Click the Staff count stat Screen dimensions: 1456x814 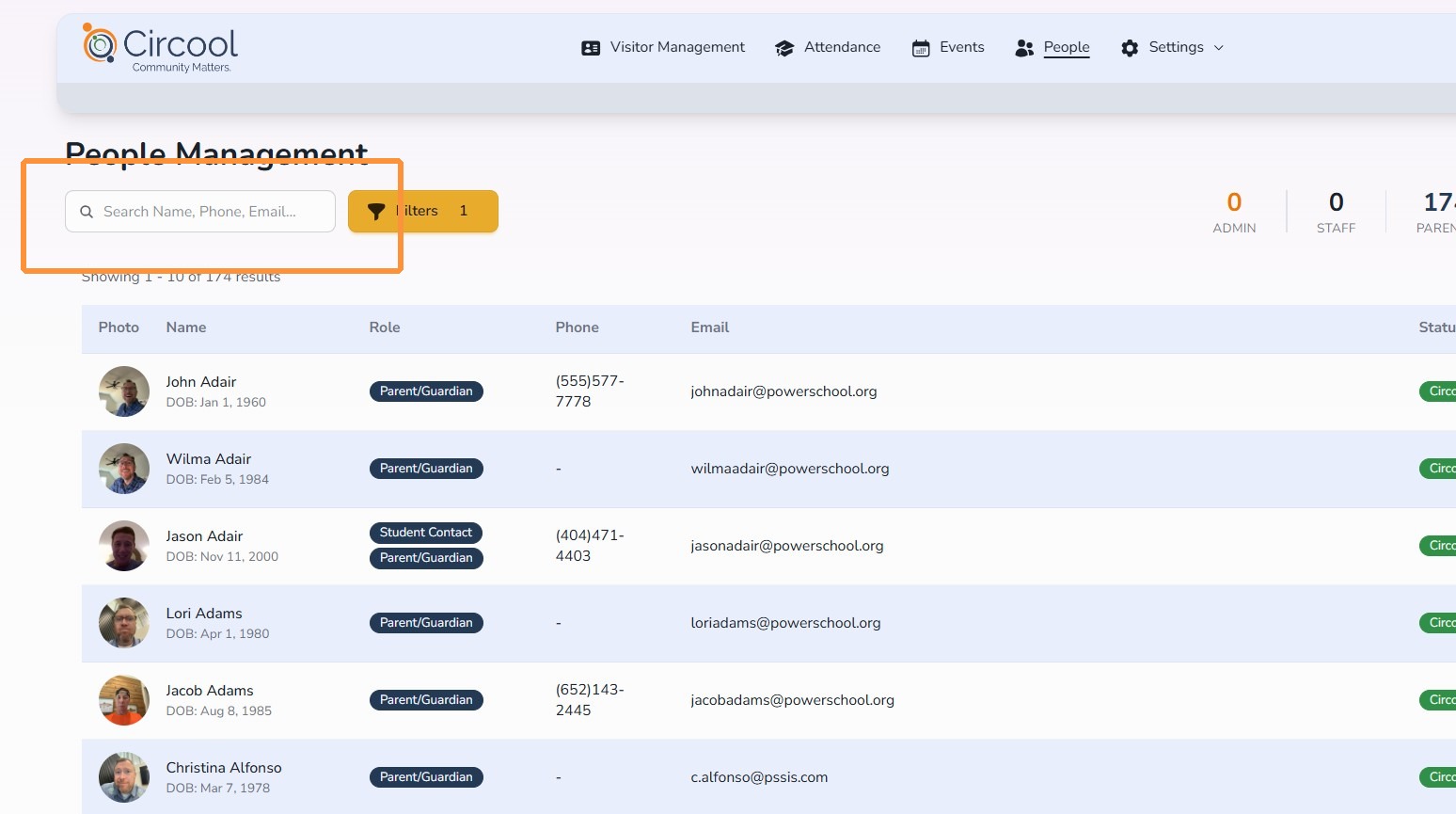click(x=1336, y=213)
